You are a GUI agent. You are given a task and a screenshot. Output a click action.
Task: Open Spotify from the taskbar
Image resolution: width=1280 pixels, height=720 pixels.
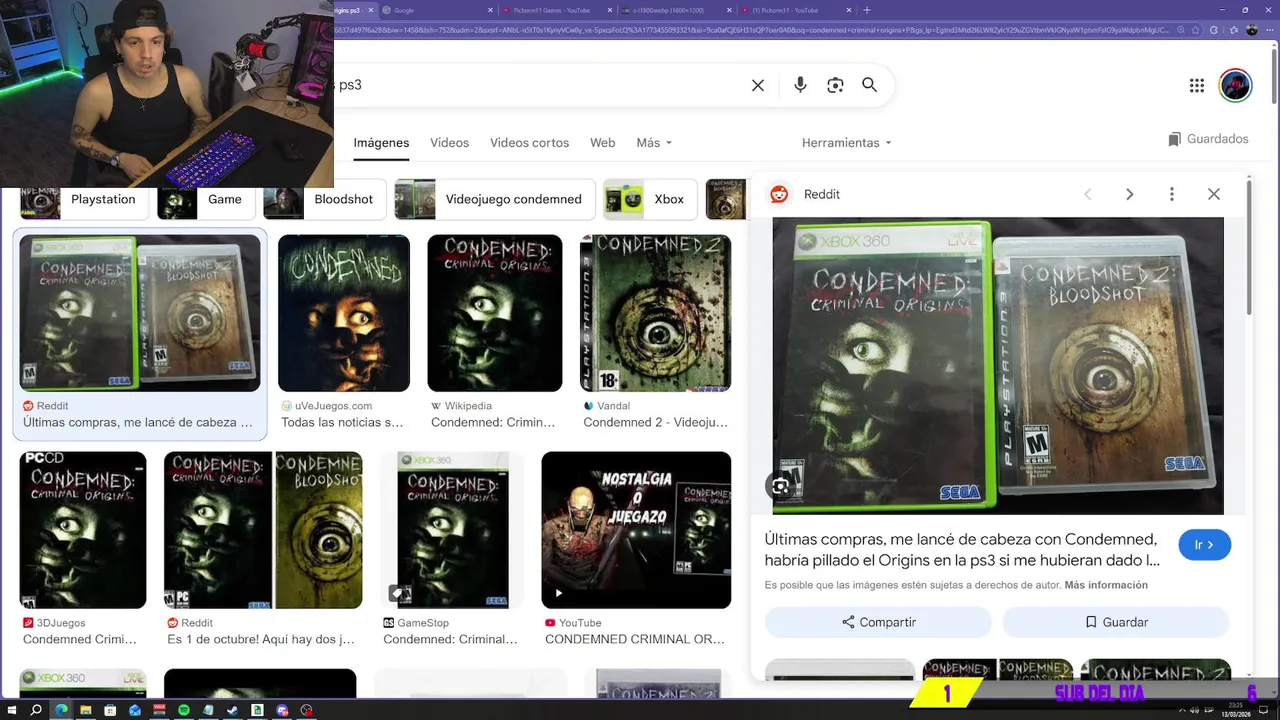tap(184, 710)
